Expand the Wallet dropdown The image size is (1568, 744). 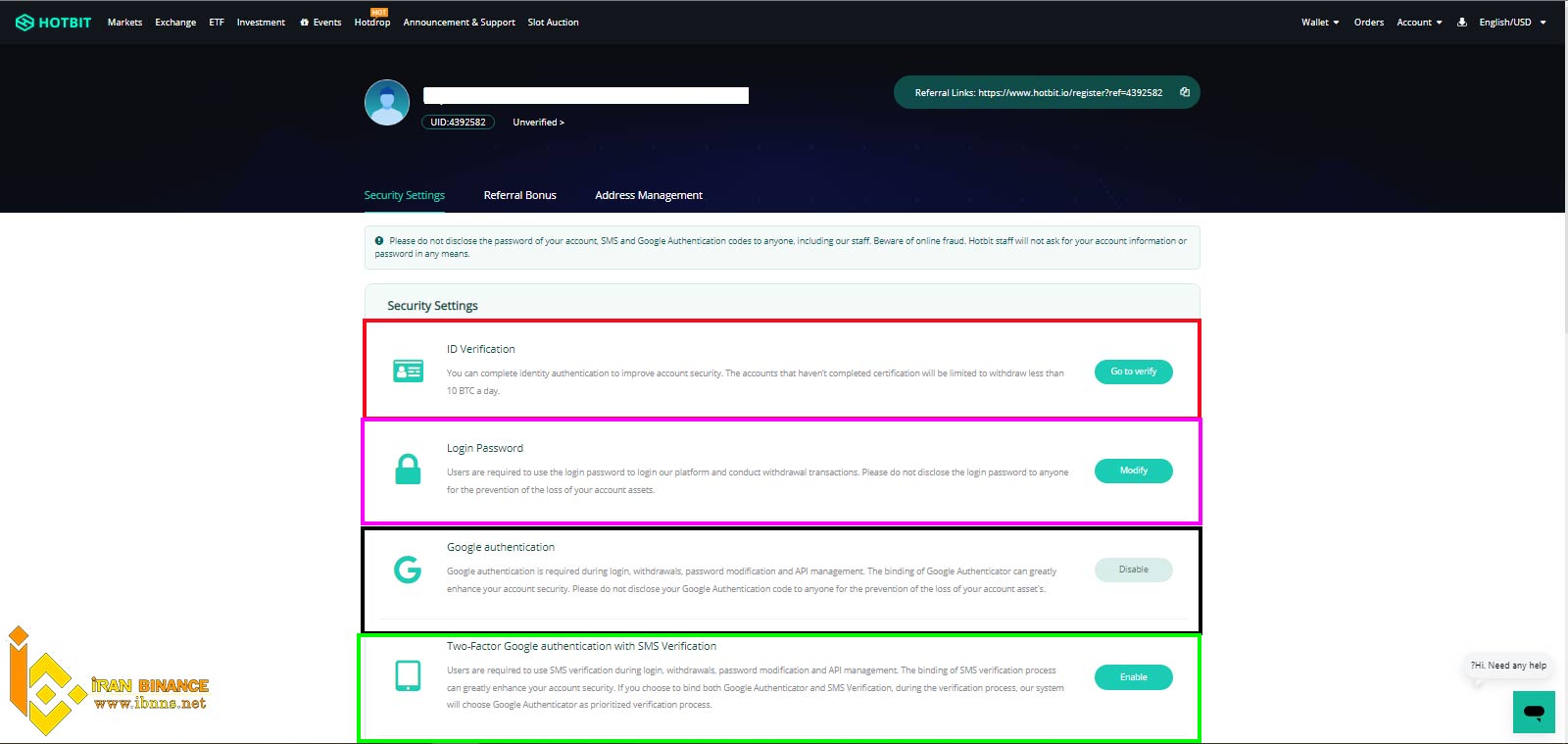[x=1320, y=22]
